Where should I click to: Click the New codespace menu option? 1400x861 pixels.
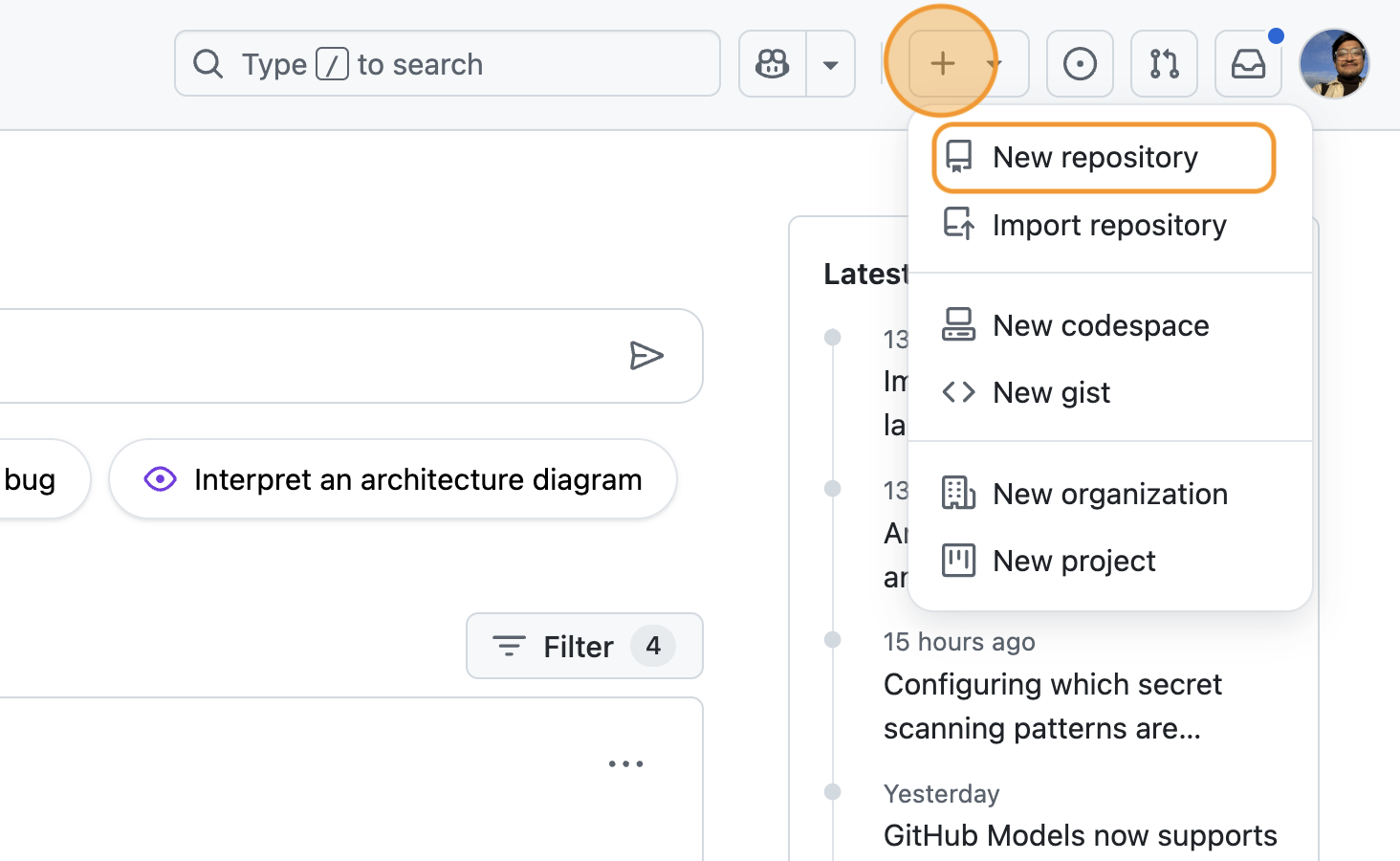pos(1101,325)
